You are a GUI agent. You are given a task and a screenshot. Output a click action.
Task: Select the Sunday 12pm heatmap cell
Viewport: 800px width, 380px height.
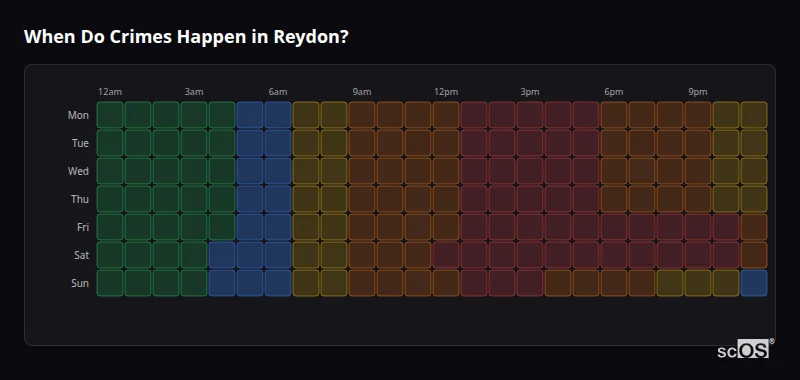click(x=446, y=283)
